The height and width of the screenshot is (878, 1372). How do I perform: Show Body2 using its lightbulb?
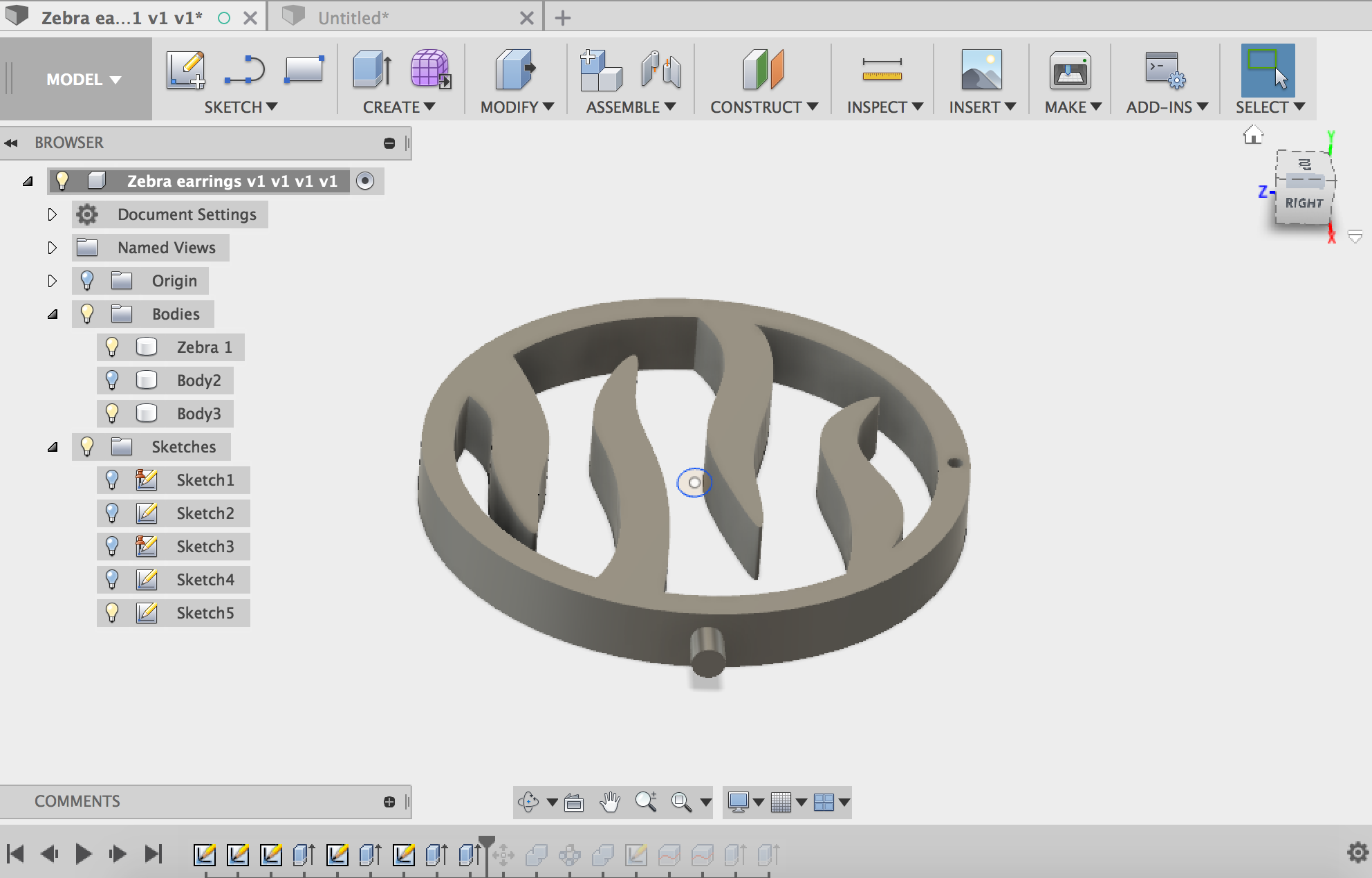[112, 380]
